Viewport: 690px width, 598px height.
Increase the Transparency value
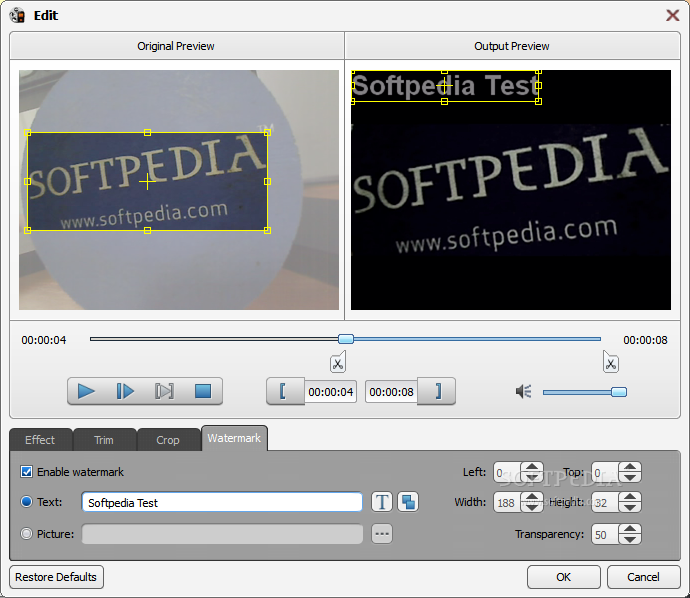coord(630,529)
